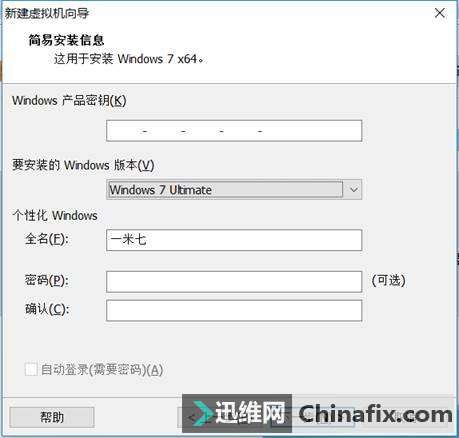Toggle the 自动登录(需要密码) checkbox
Viewport: 459px width, 438px height.
point(31,369)
